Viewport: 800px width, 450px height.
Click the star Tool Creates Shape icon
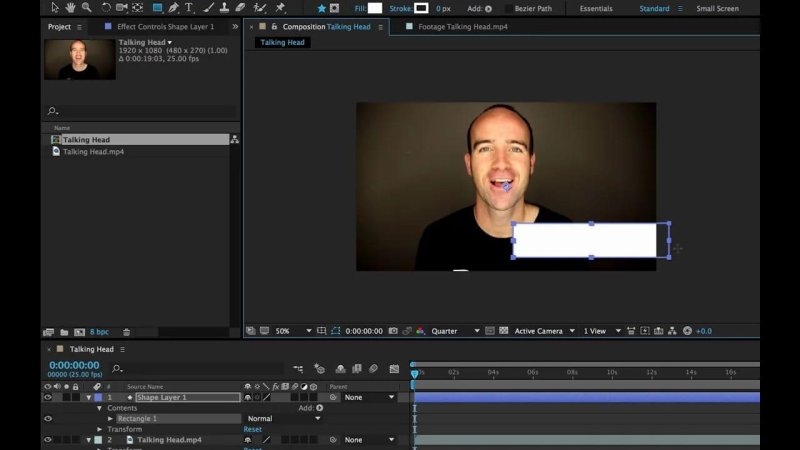[x=321, y=8]
